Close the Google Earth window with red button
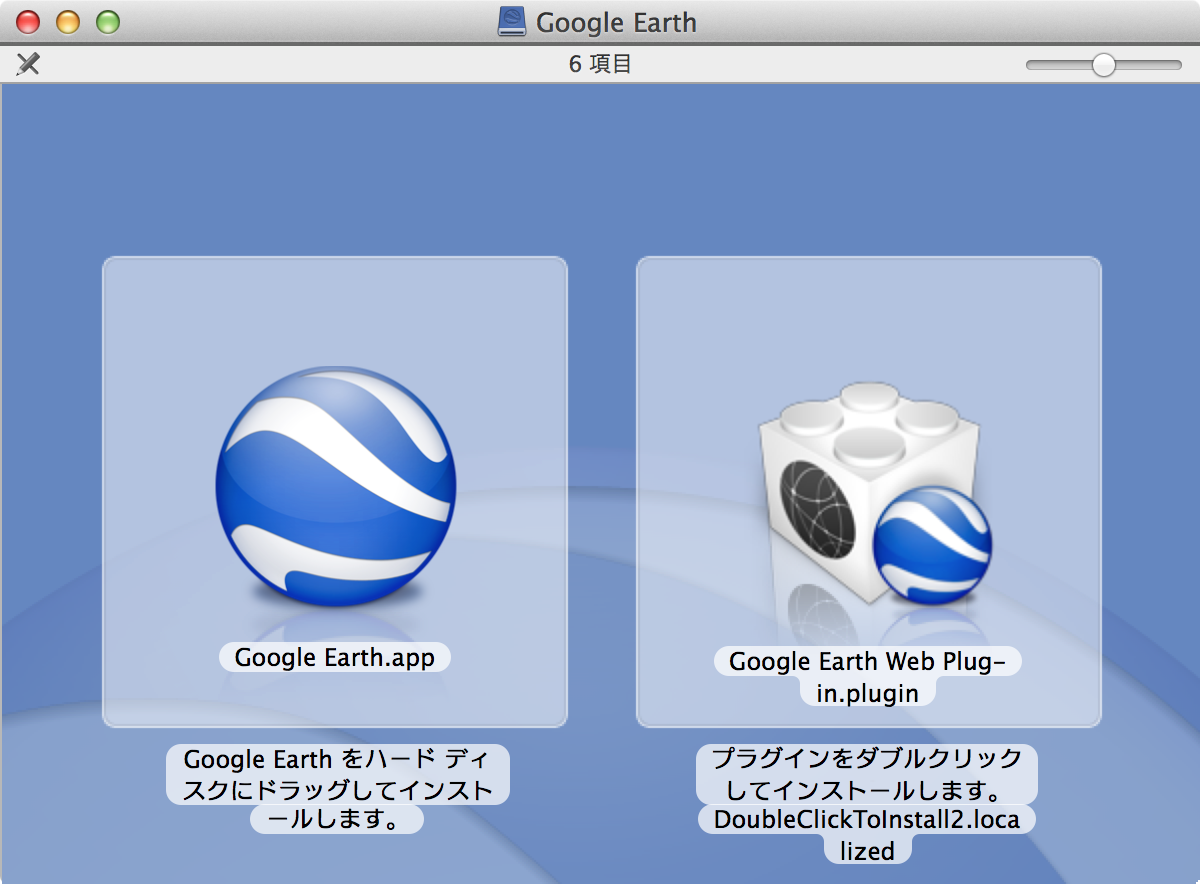The image size is (1200, 884). click(29, 22)
